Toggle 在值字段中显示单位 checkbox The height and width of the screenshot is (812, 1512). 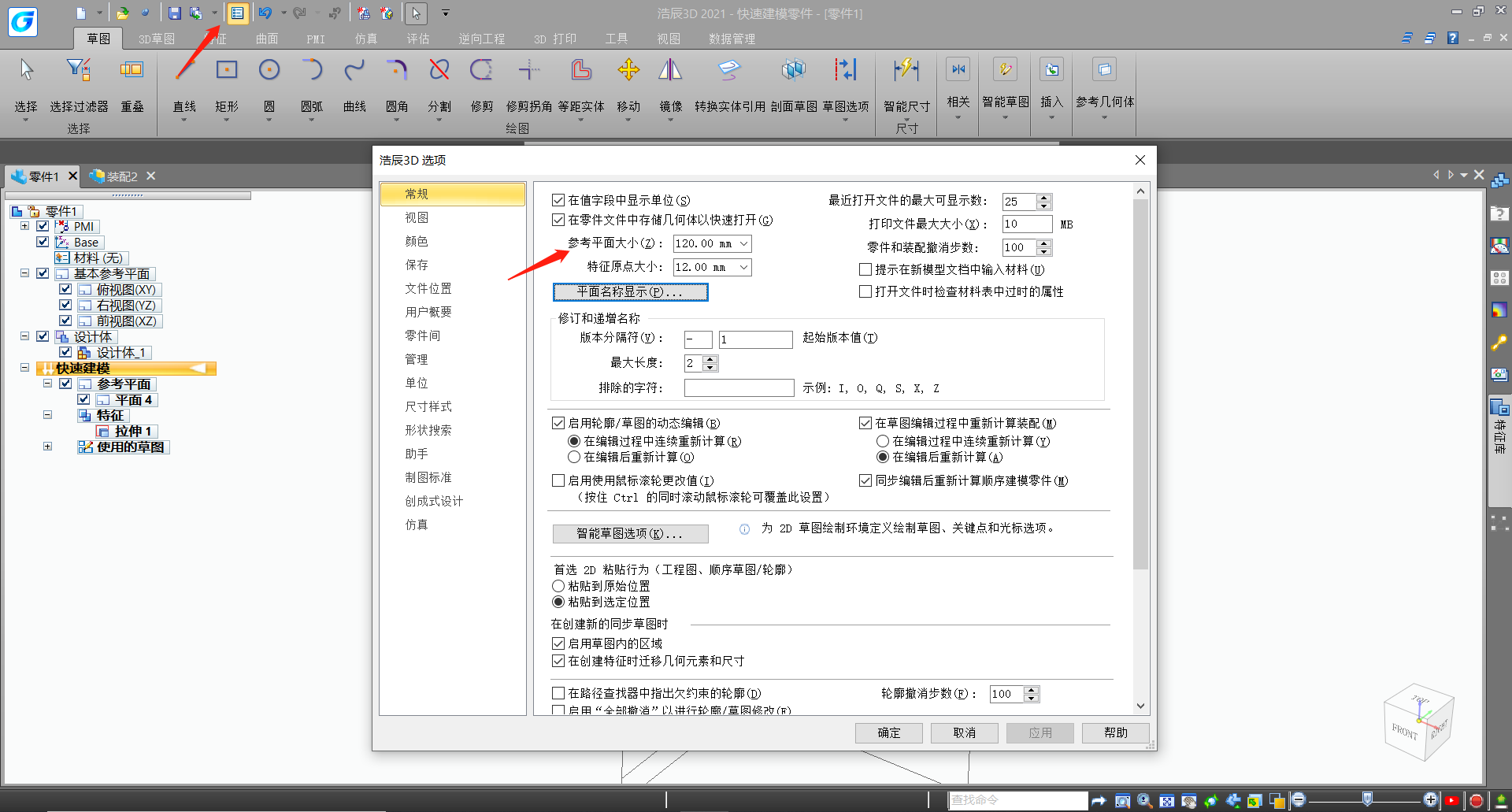558,200
